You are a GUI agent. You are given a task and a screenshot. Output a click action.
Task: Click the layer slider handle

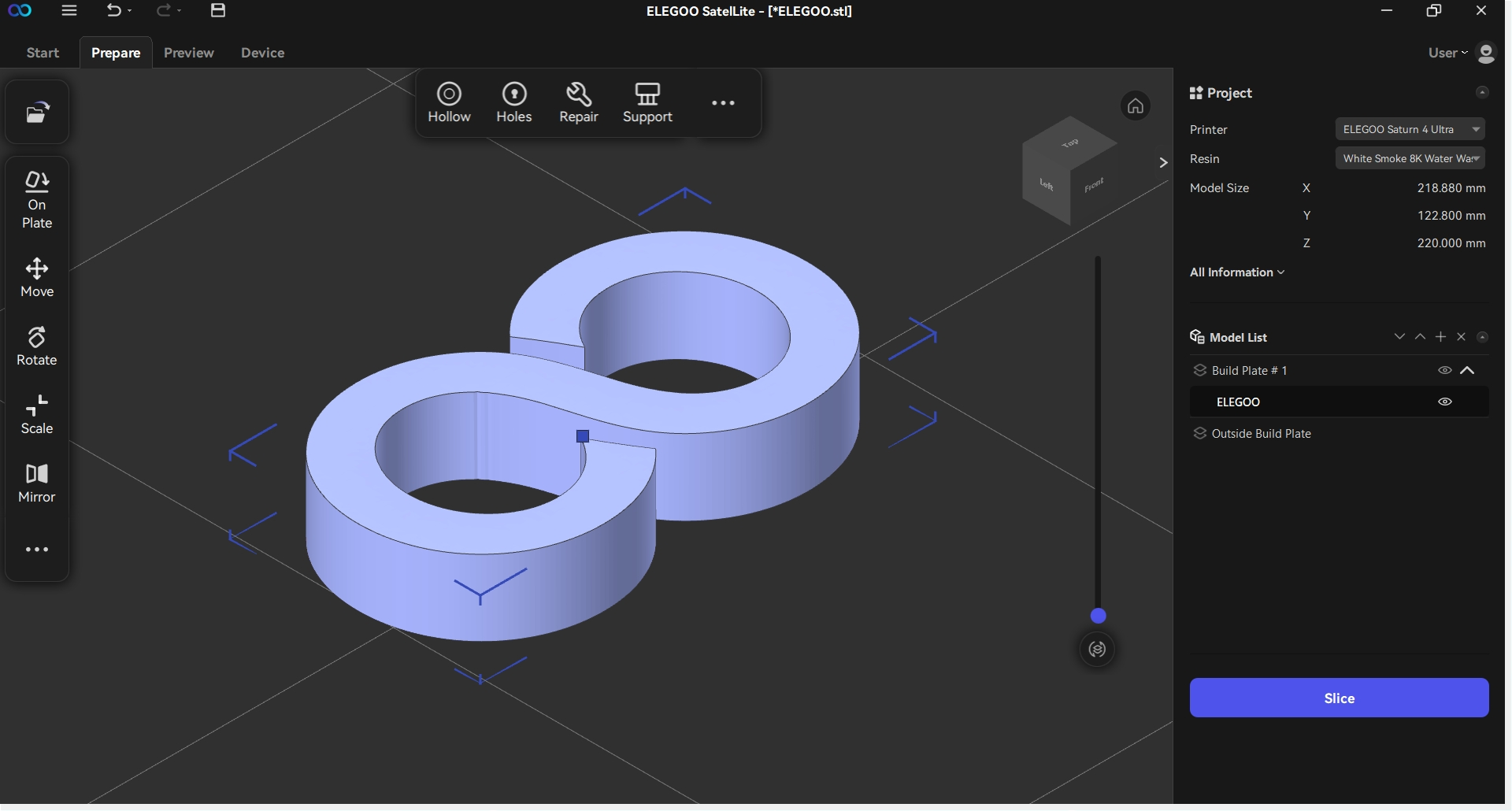1098,616
